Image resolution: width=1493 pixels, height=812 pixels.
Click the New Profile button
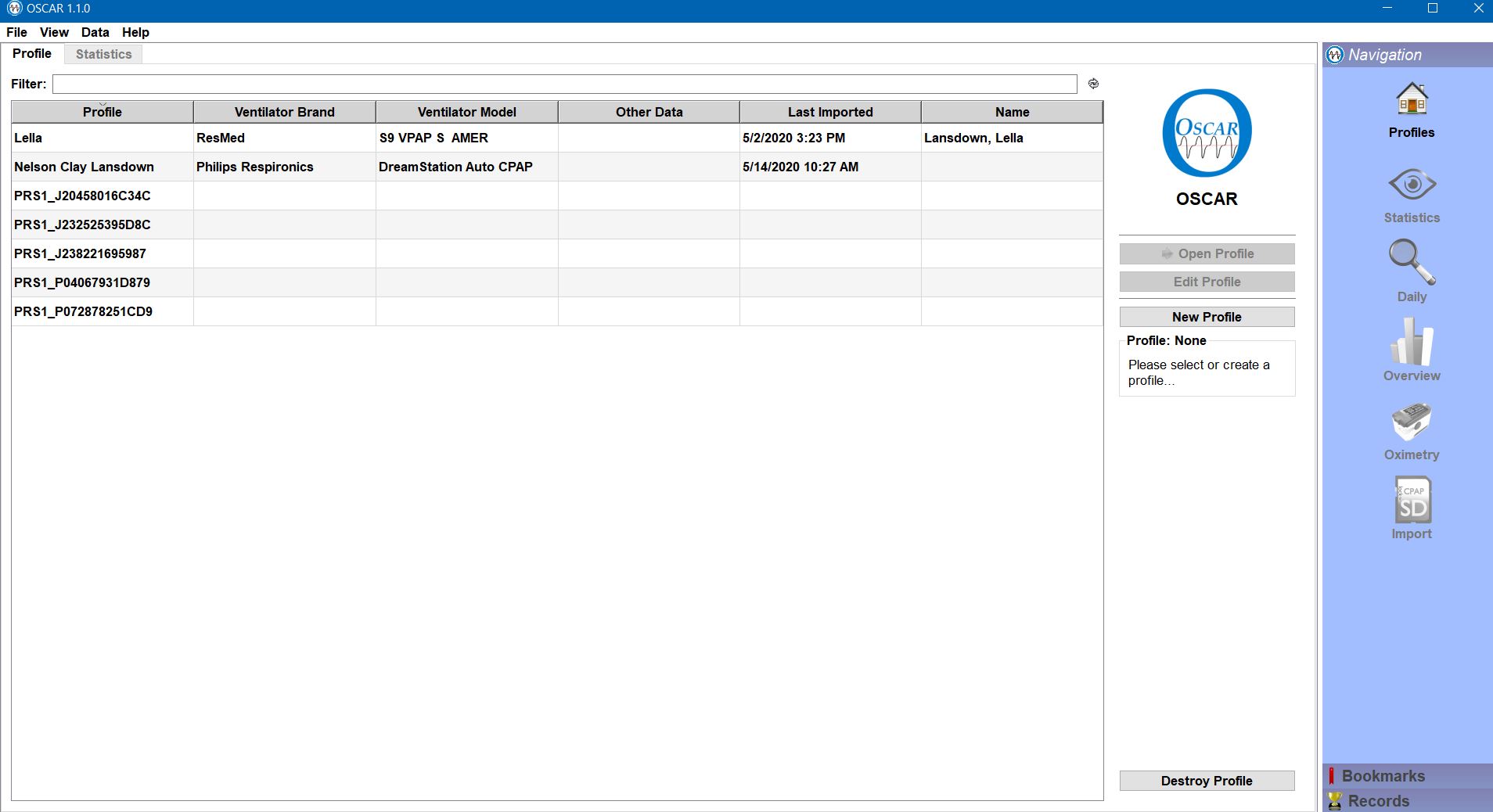pyautogui.click(x=1207, y=317)
